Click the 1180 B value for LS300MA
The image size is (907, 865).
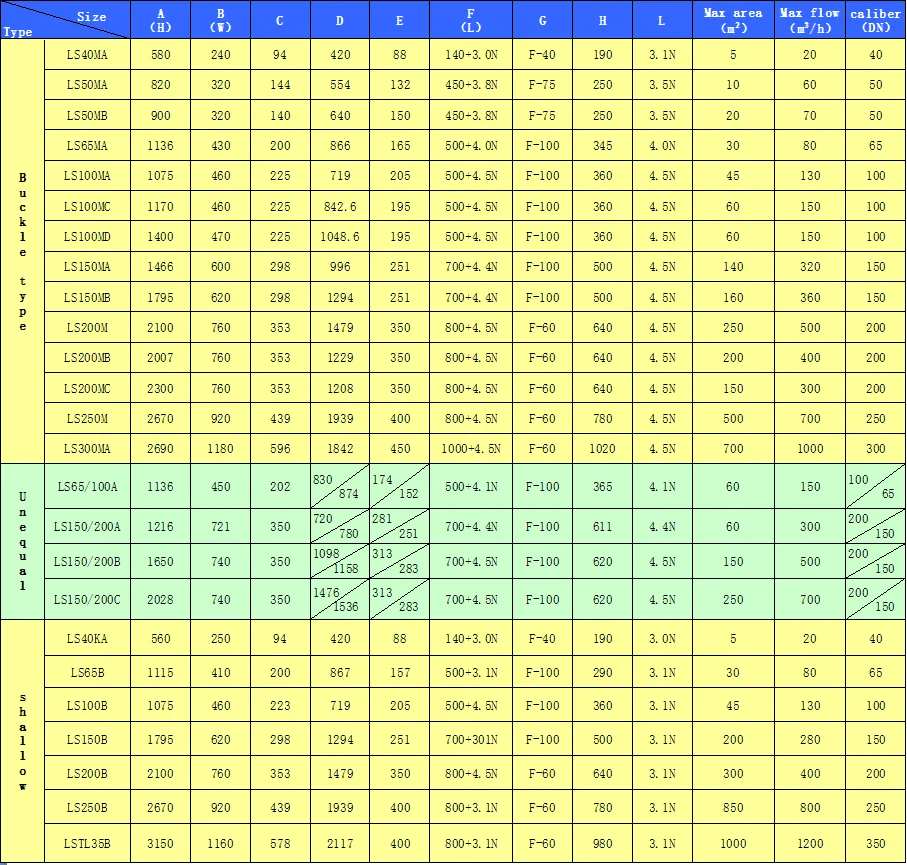click(220, 448)
